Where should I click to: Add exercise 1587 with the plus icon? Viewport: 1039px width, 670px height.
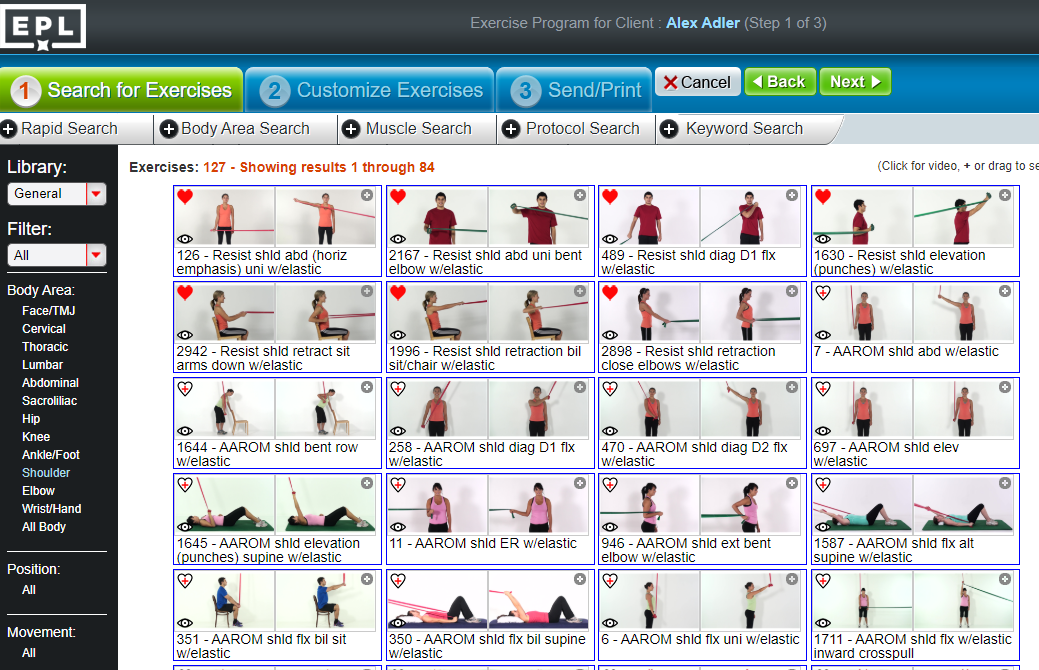1005,483
